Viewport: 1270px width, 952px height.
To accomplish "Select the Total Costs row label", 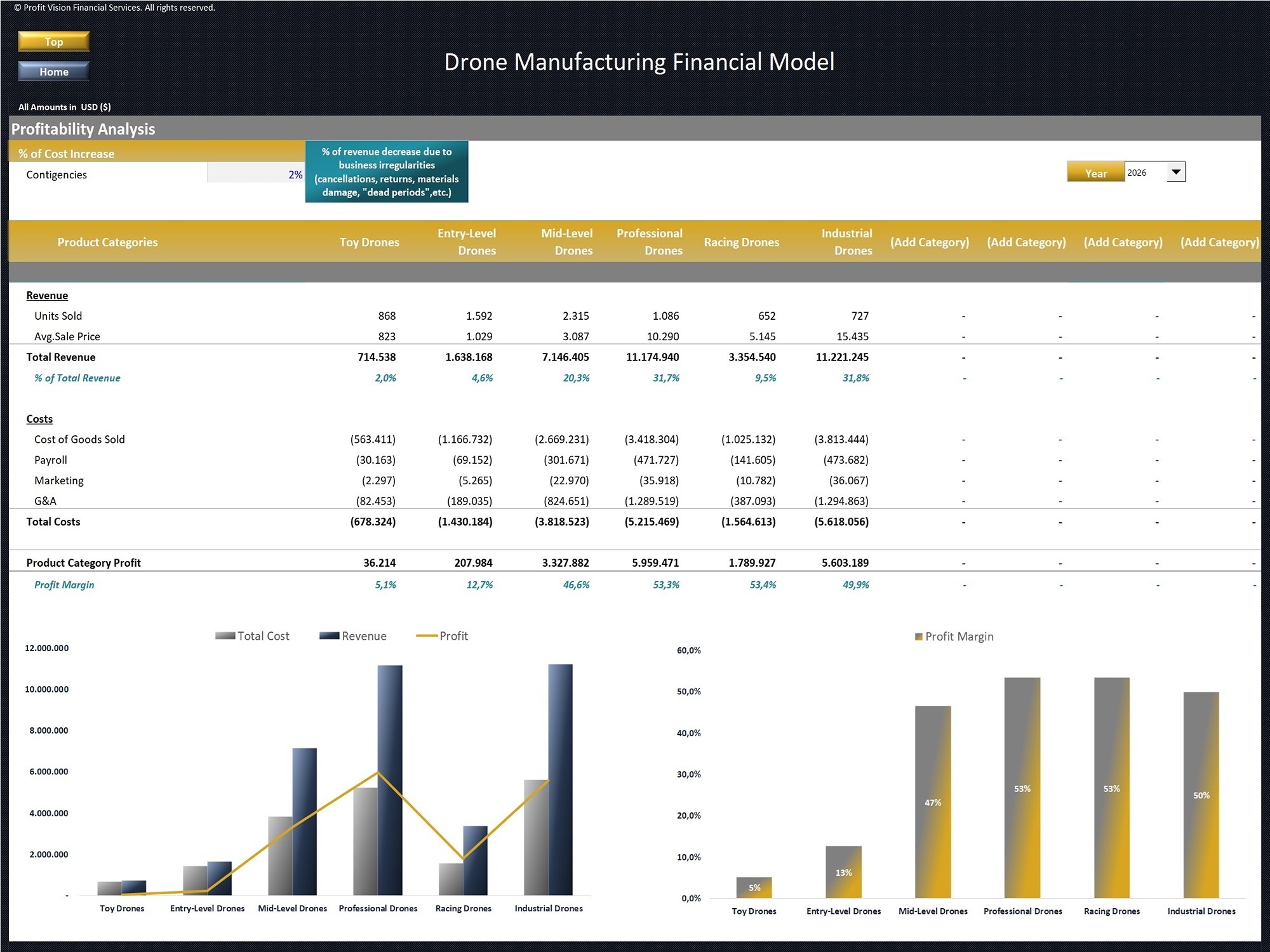I will pos(53,522).
